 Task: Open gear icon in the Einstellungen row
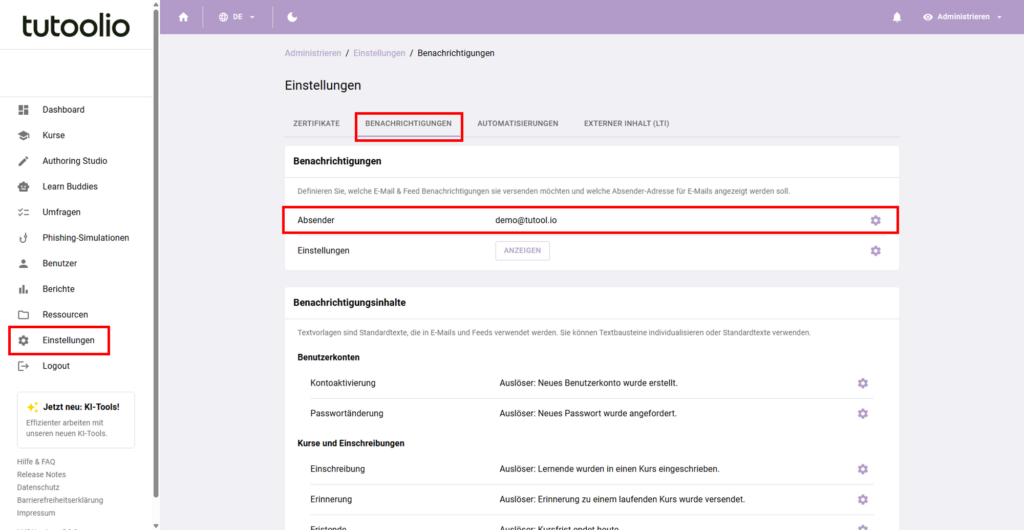point(876,251)
